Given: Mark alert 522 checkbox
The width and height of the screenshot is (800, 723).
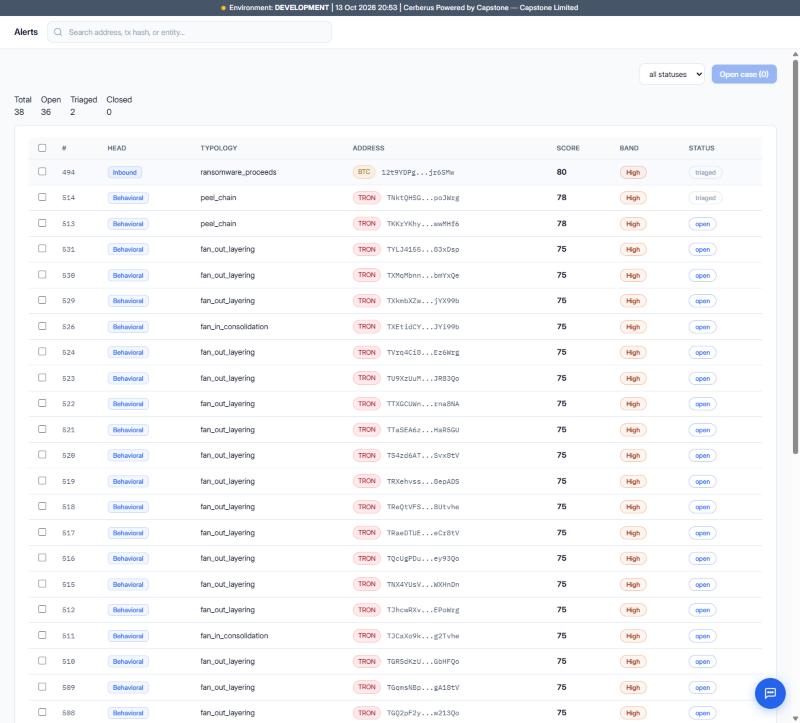Looking at the screenshot, I should click(x=42, y=403).
